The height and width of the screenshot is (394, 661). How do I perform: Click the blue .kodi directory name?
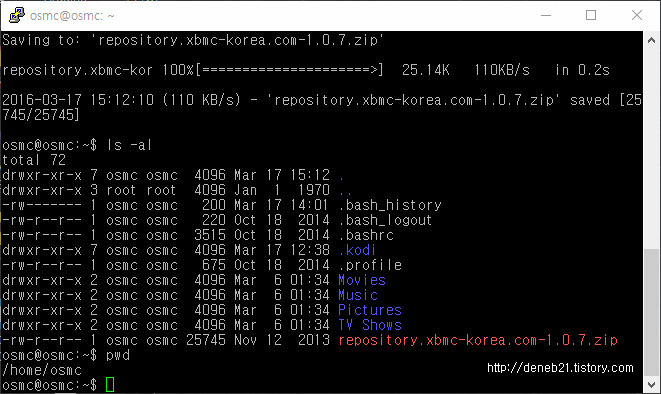click(x=357, y=250)
